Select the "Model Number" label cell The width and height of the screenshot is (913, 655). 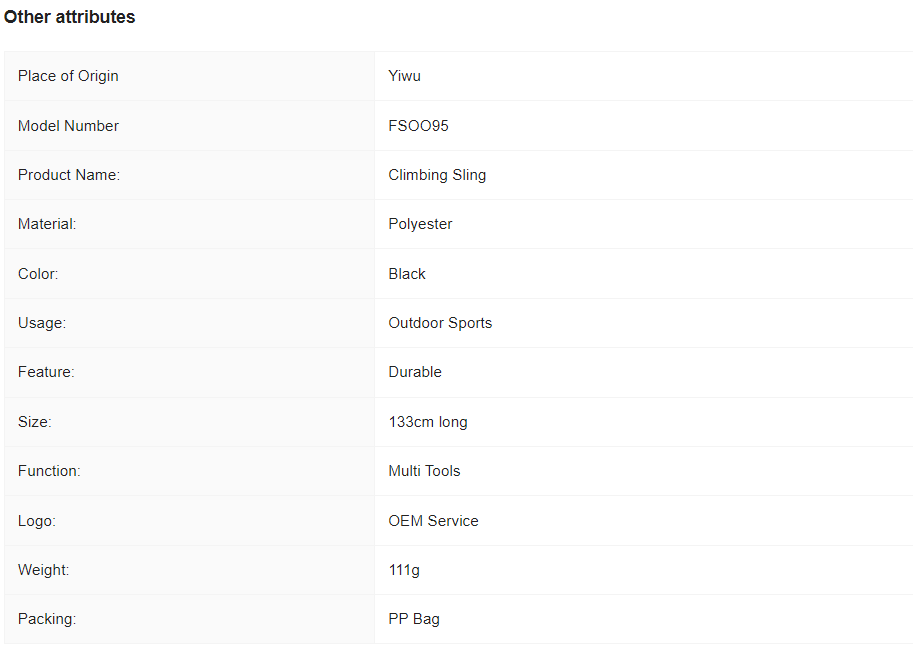[x=68, y=126]
